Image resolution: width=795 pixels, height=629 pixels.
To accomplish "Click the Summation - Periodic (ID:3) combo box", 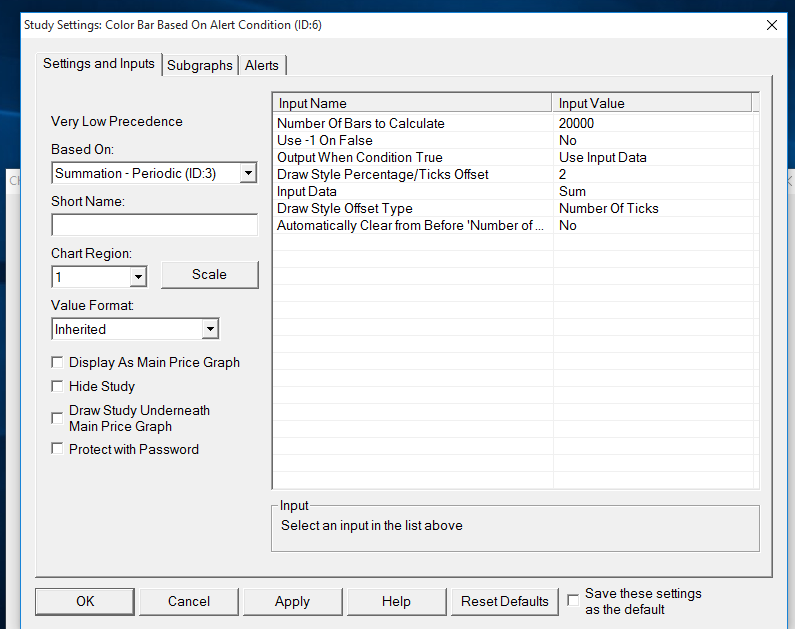I will click(x=154, y=173).
